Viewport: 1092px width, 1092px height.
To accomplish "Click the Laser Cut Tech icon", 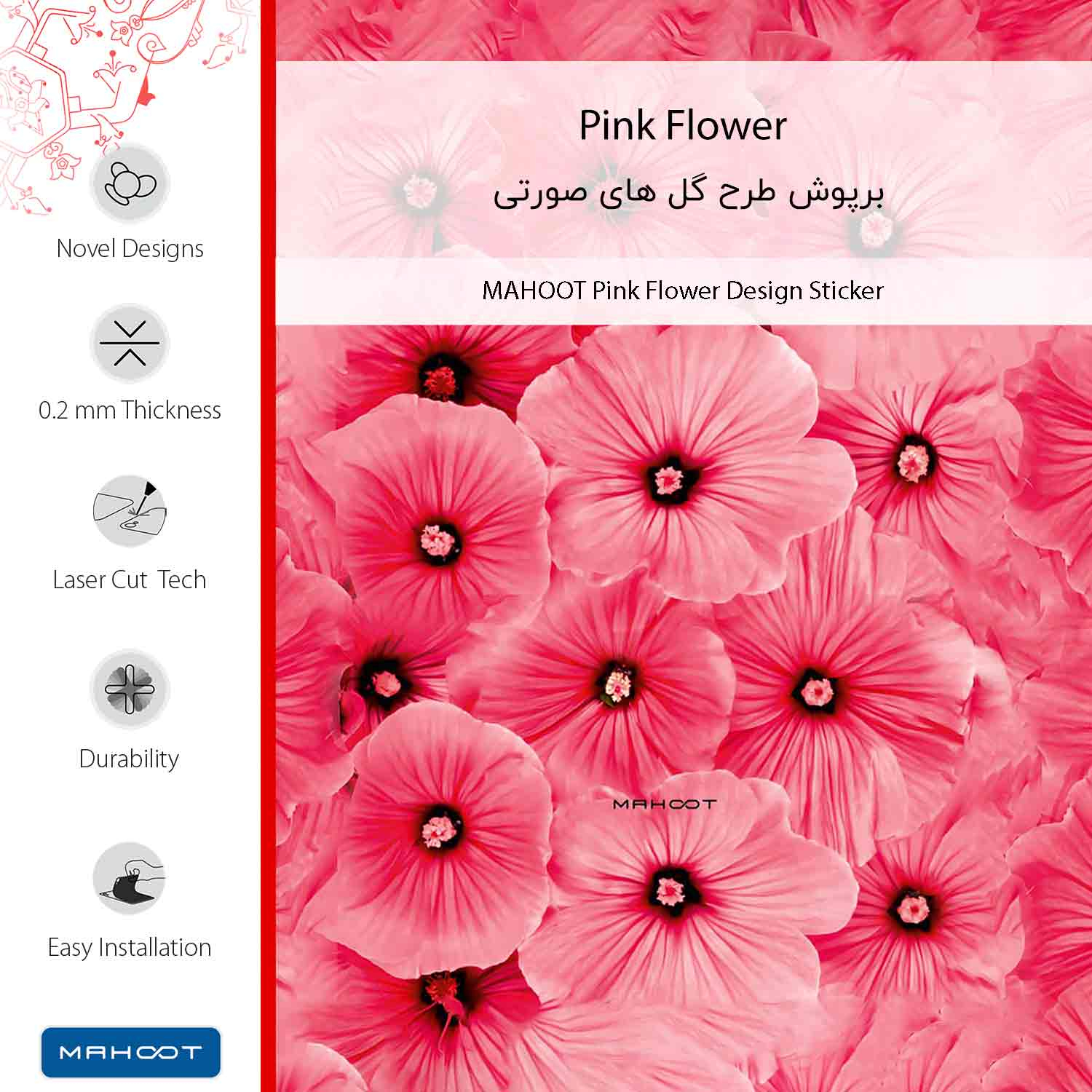I will point(130,511).
